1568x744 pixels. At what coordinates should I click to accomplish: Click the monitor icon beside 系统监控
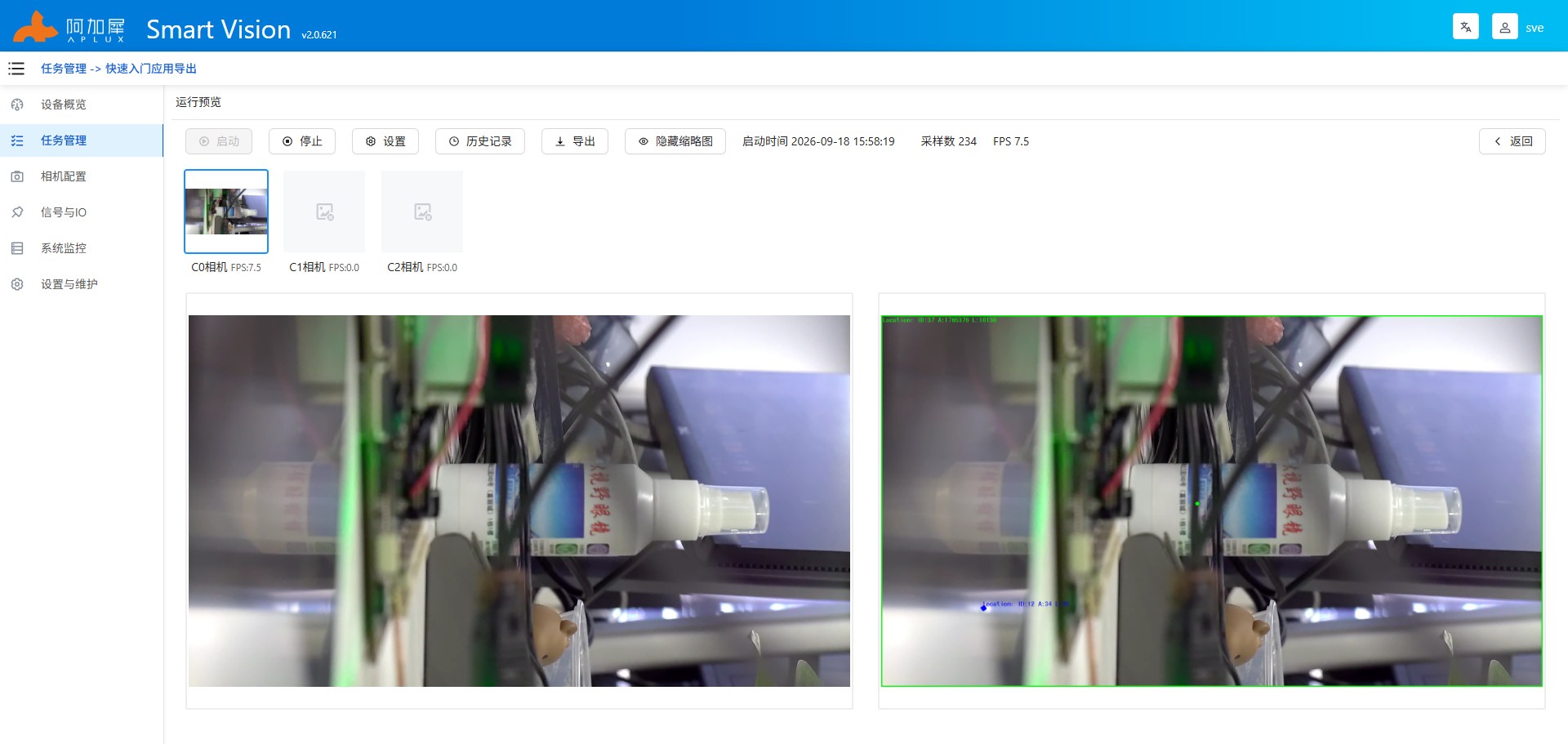[x=17, y=248]
